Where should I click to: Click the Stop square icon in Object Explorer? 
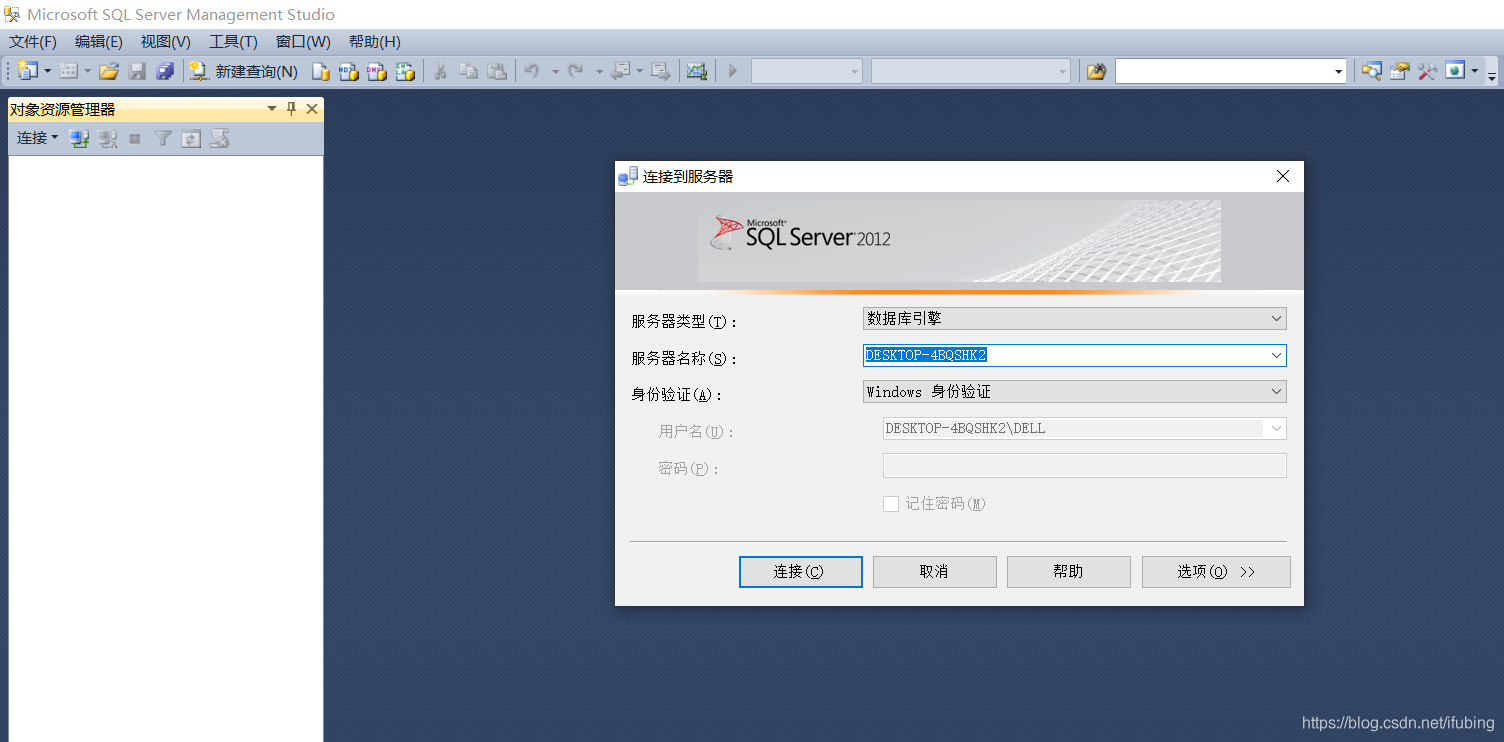(135, 139)
